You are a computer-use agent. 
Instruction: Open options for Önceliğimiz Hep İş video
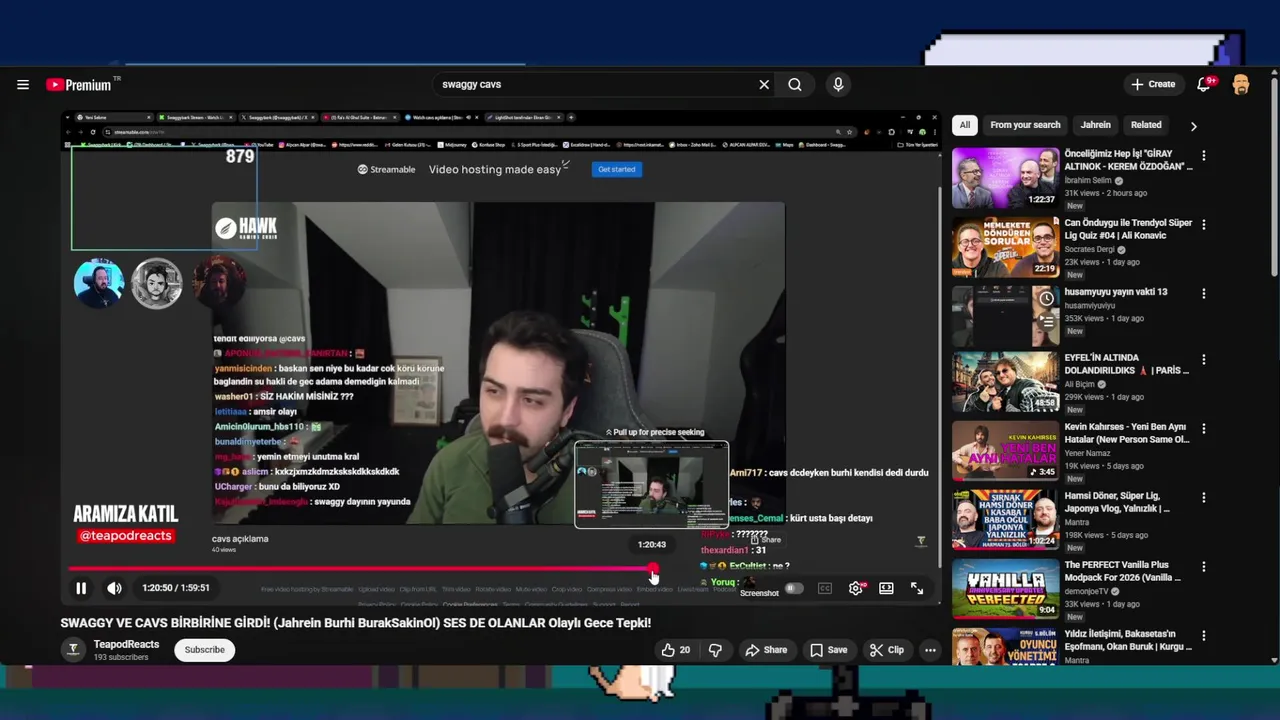tap(1204, 156)
